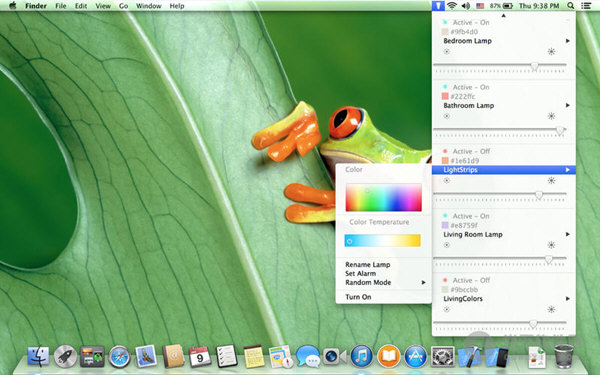This screenshot has width=600, height=375.
Task: Click Bedroom Lamp dim brightness icon
Action: pos(447,52)
